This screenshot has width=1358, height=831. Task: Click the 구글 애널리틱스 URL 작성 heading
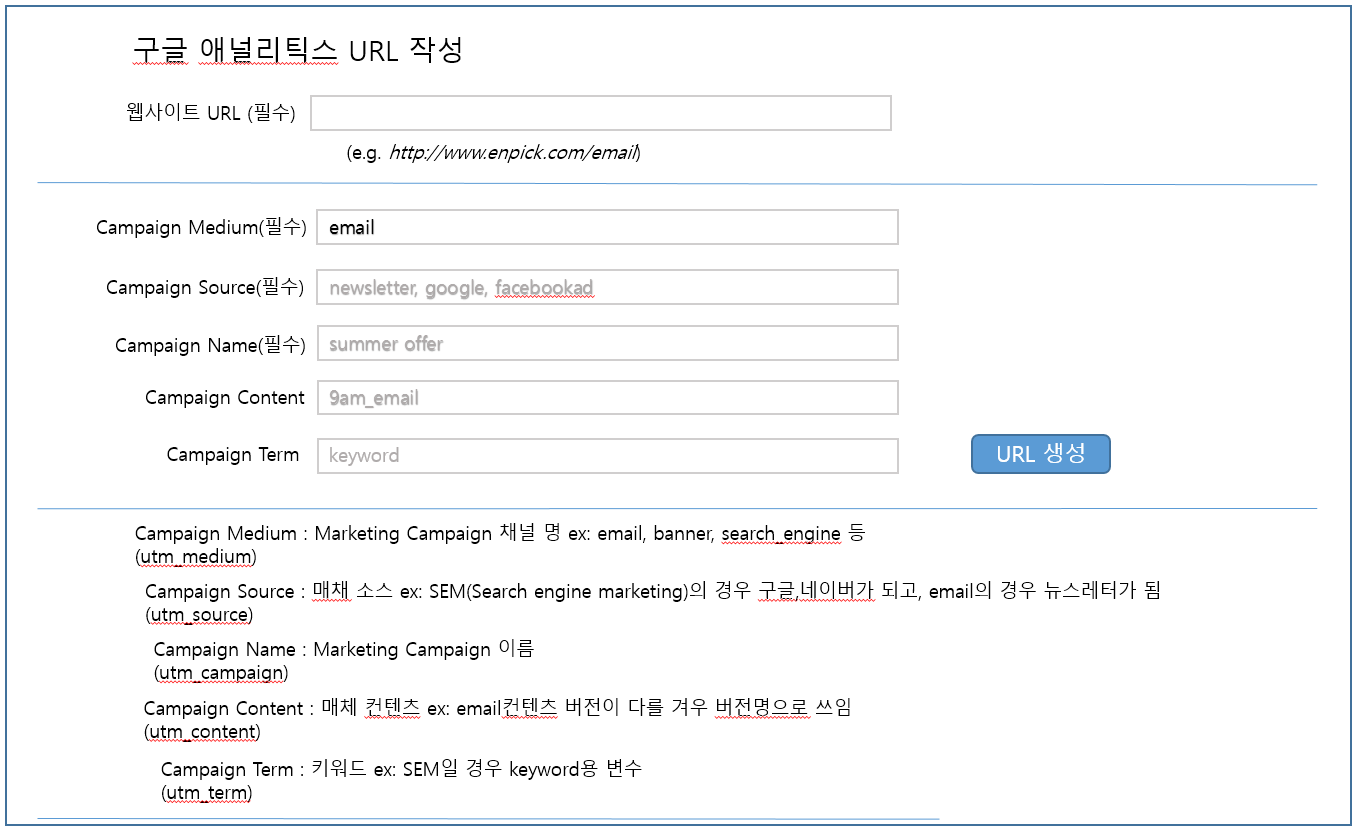point(297,50)
